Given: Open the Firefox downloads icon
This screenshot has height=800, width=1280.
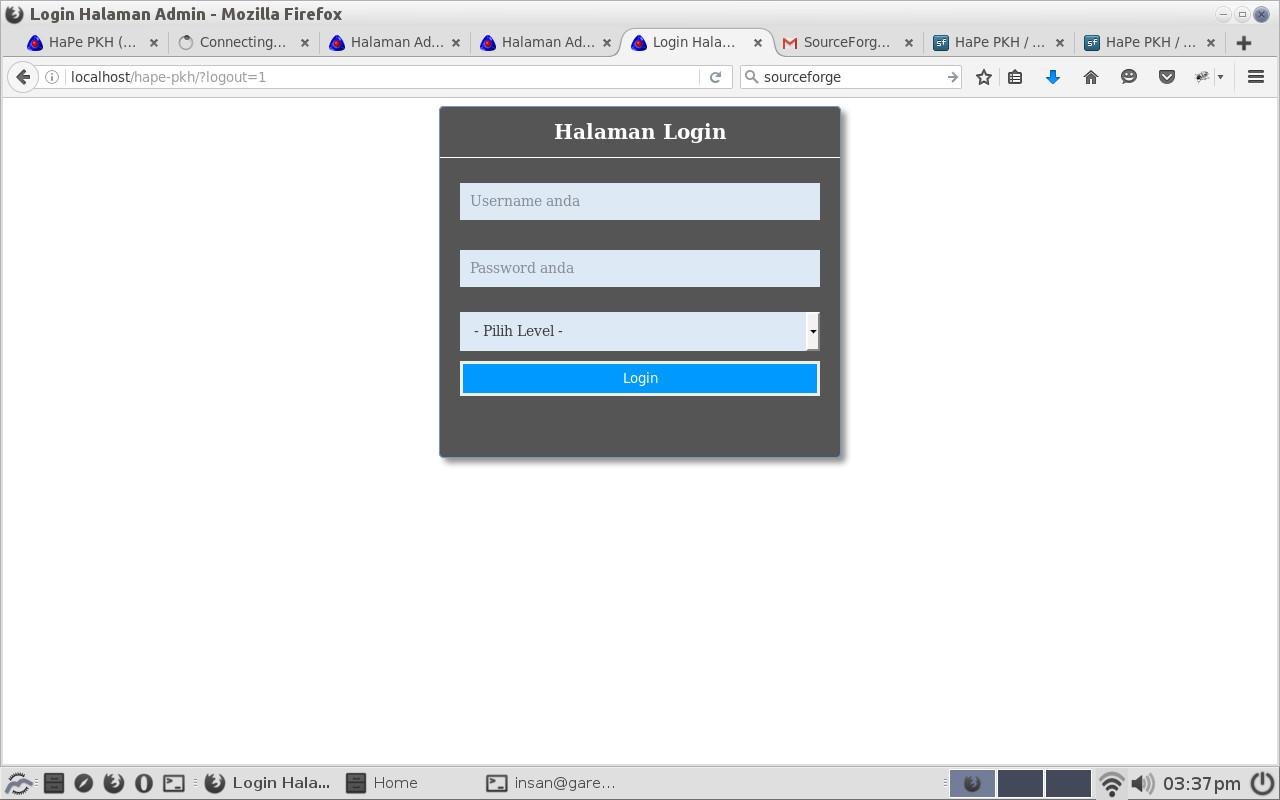Looking at the screenshot, I should (1053, 77).
